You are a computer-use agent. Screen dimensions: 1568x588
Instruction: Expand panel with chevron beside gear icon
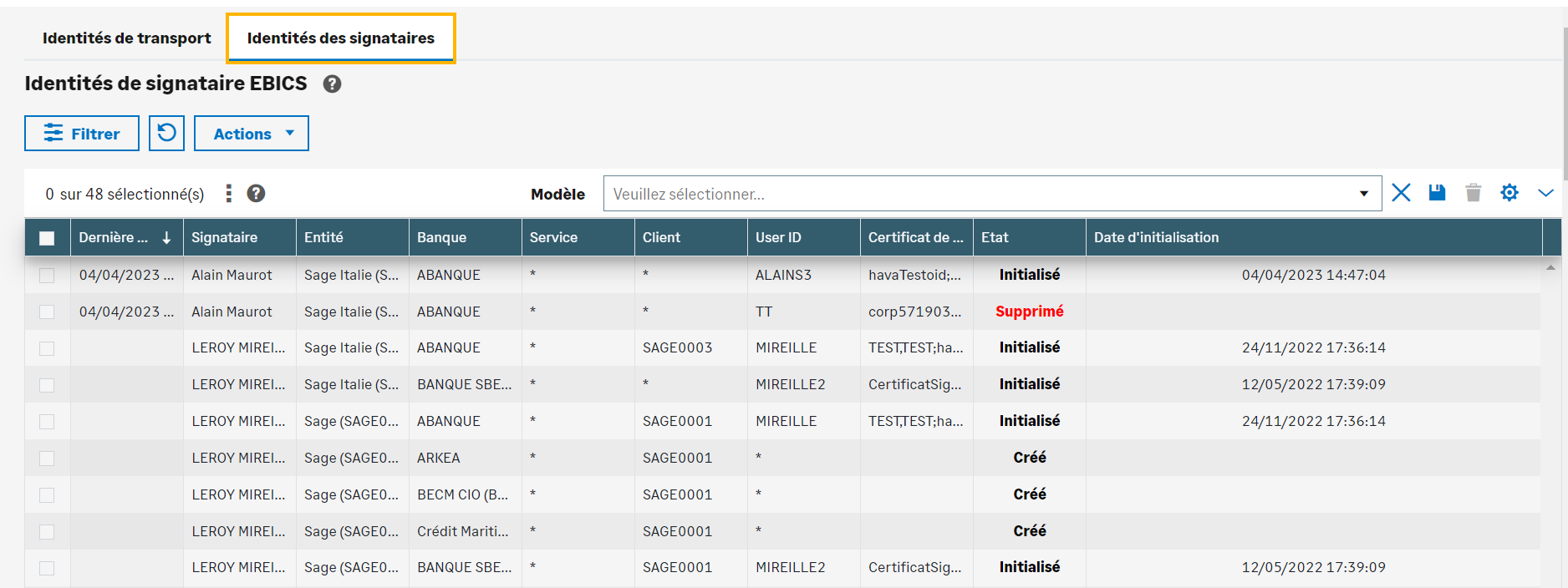click(1545, 193)
